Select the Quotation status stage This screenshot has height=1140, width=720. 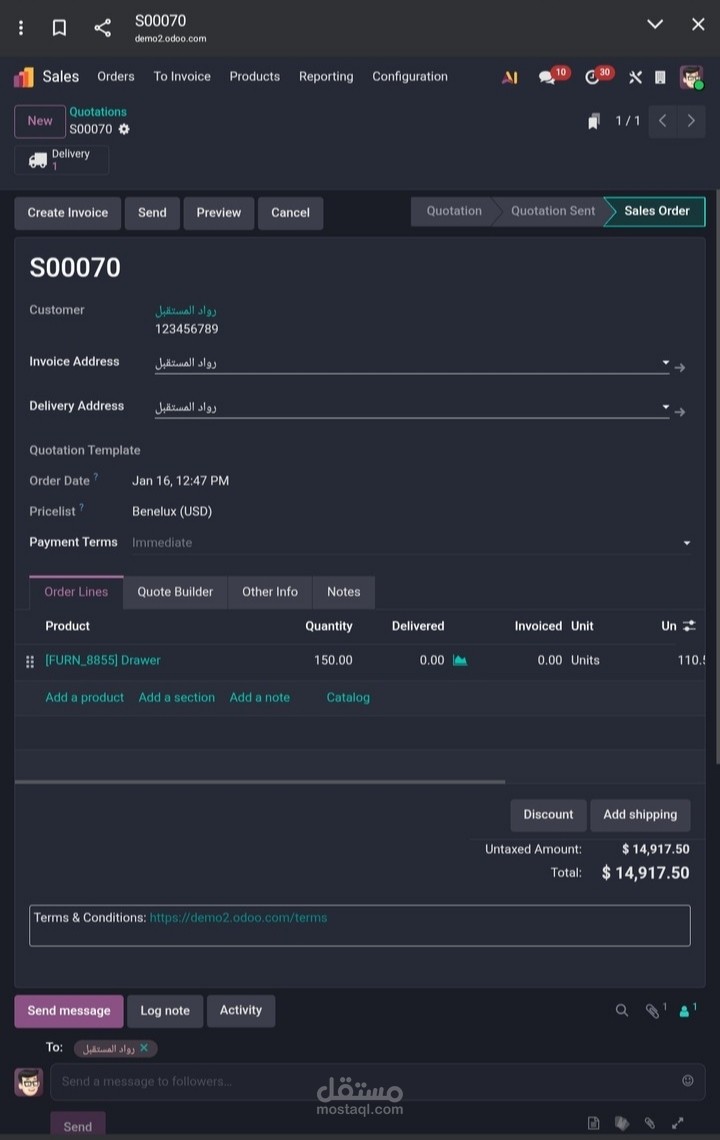(x=454, y=212)
